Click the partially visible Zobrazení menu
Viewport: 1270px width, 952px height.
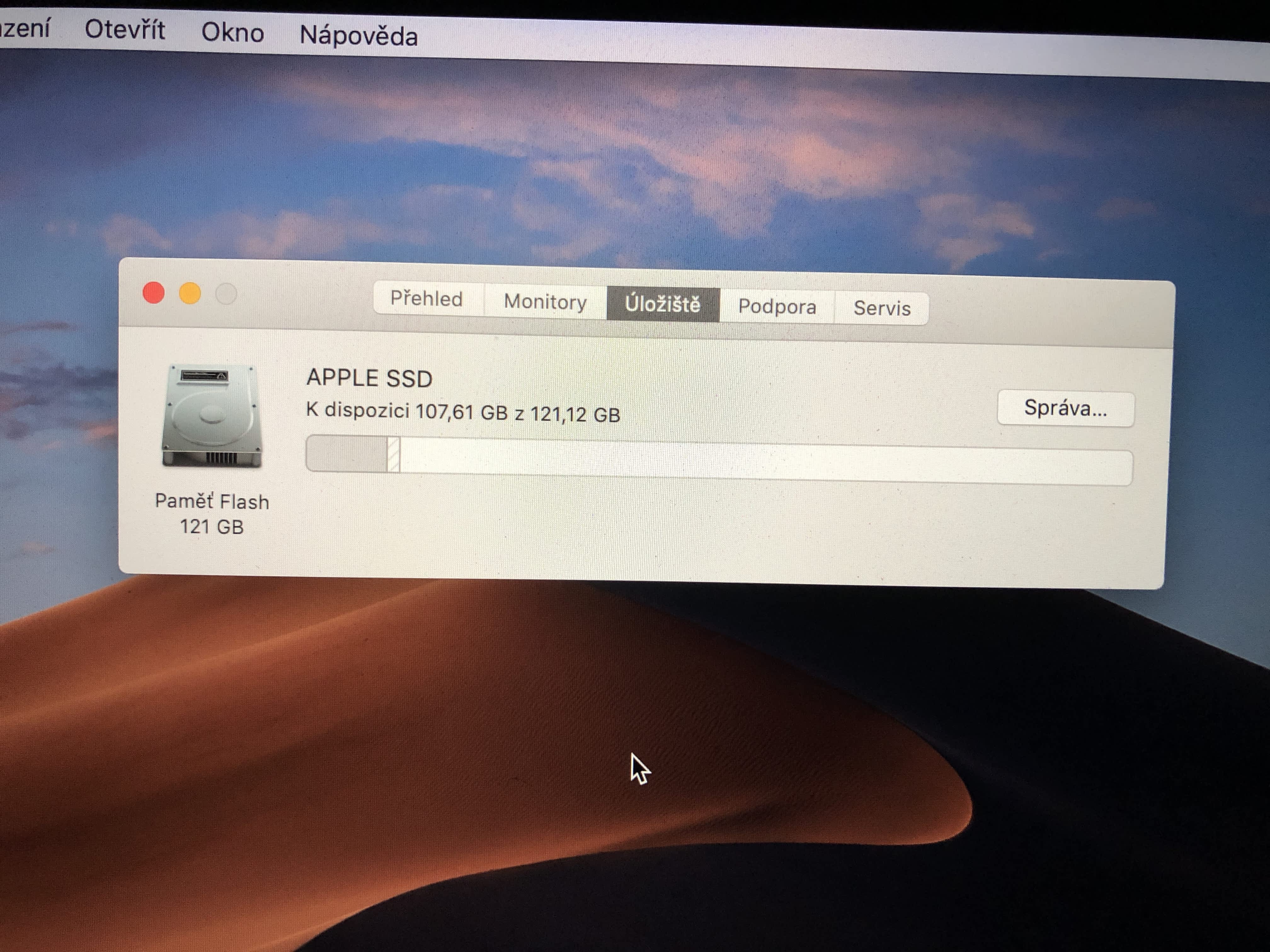tap(26, 27)
